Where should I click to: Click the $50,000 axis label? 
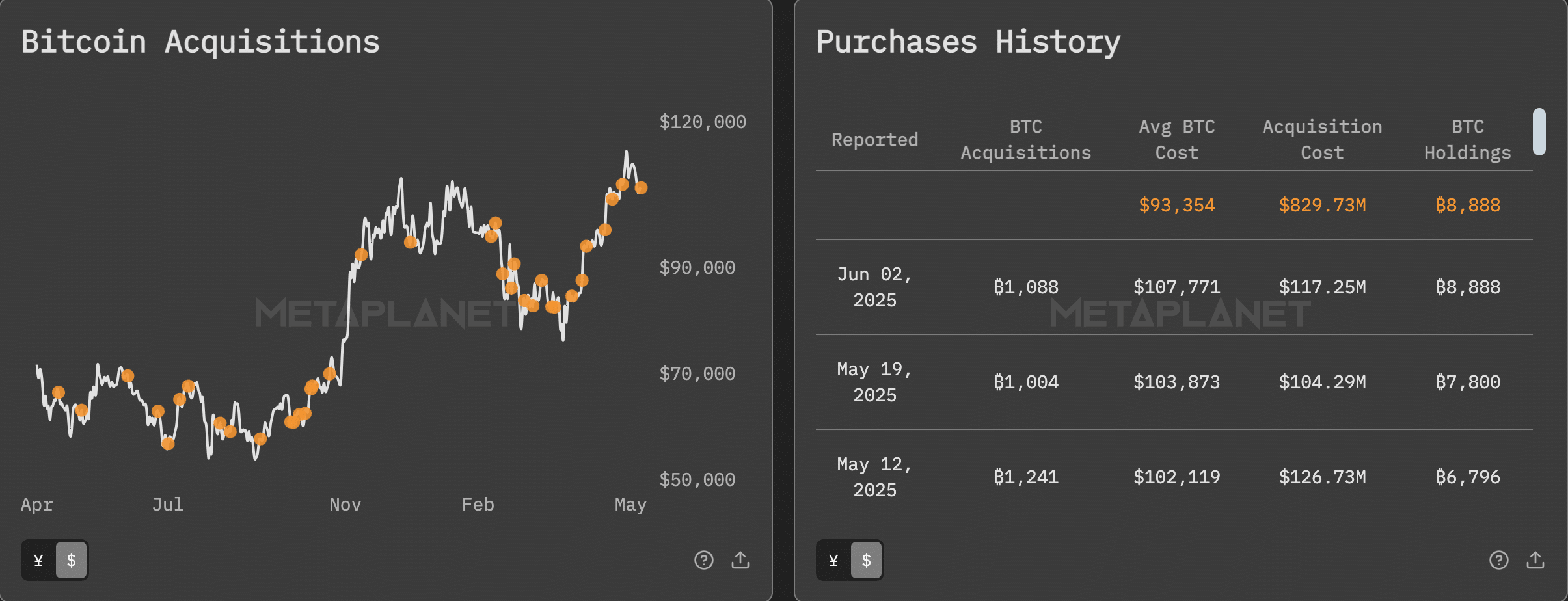pyautogui.click(x=697, y=480)
